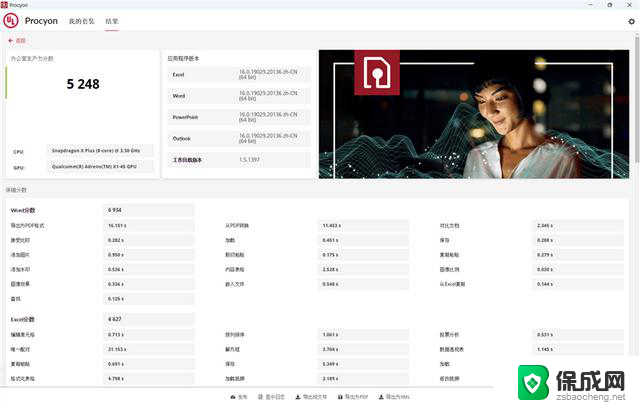640x406 pixels.
Task: Click the red benchmark document icon on the banner
Action: tap(377, 73)
